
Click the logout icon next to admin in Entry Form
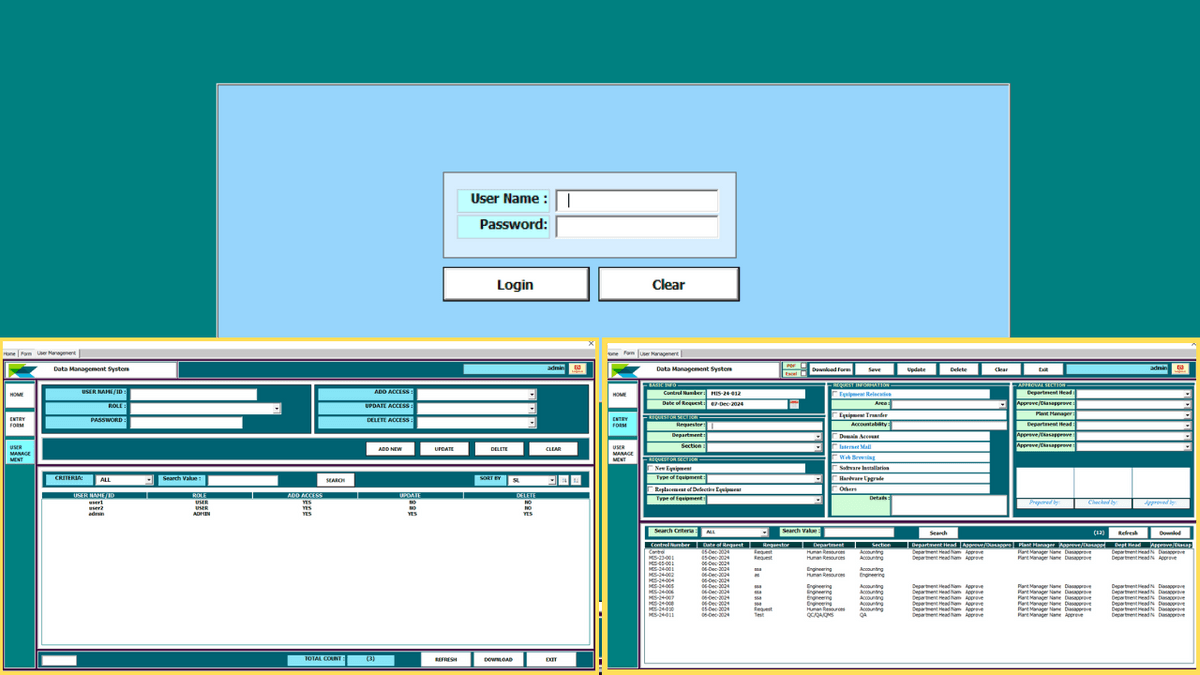[1180, 369]
